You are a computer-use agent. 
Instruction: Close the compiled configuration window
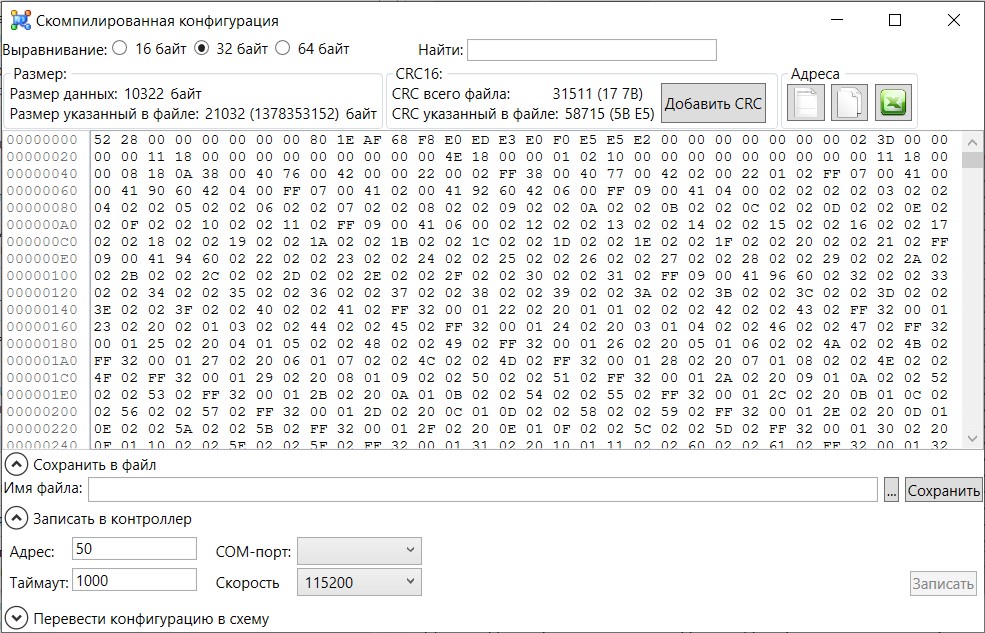pyautogui.click(x=953, y=20)
